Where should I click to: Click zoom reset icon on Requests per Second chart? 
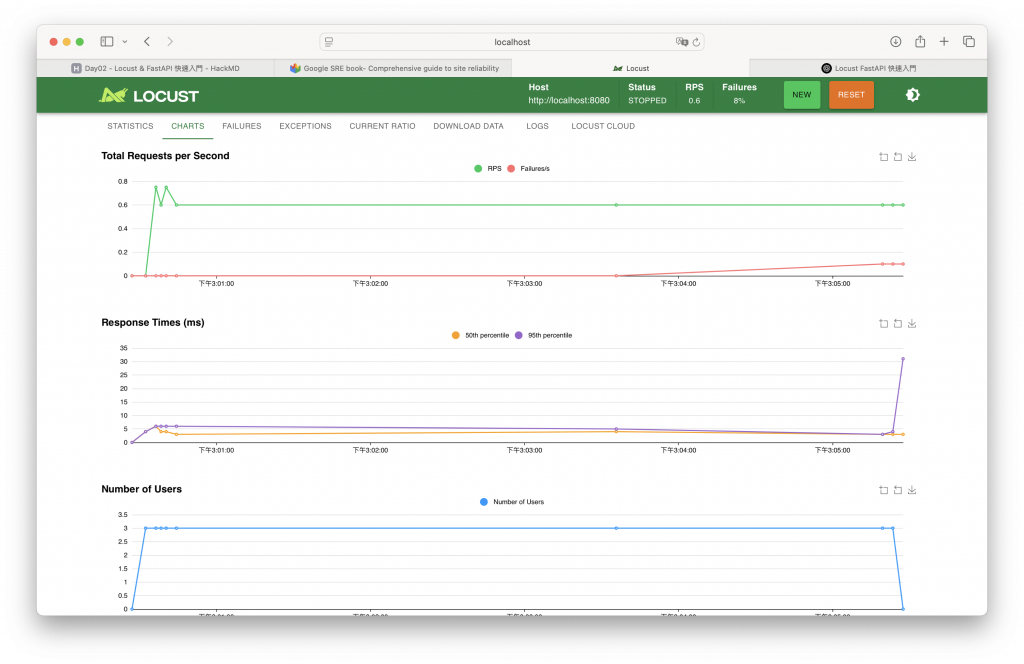[x=898, y=157]
